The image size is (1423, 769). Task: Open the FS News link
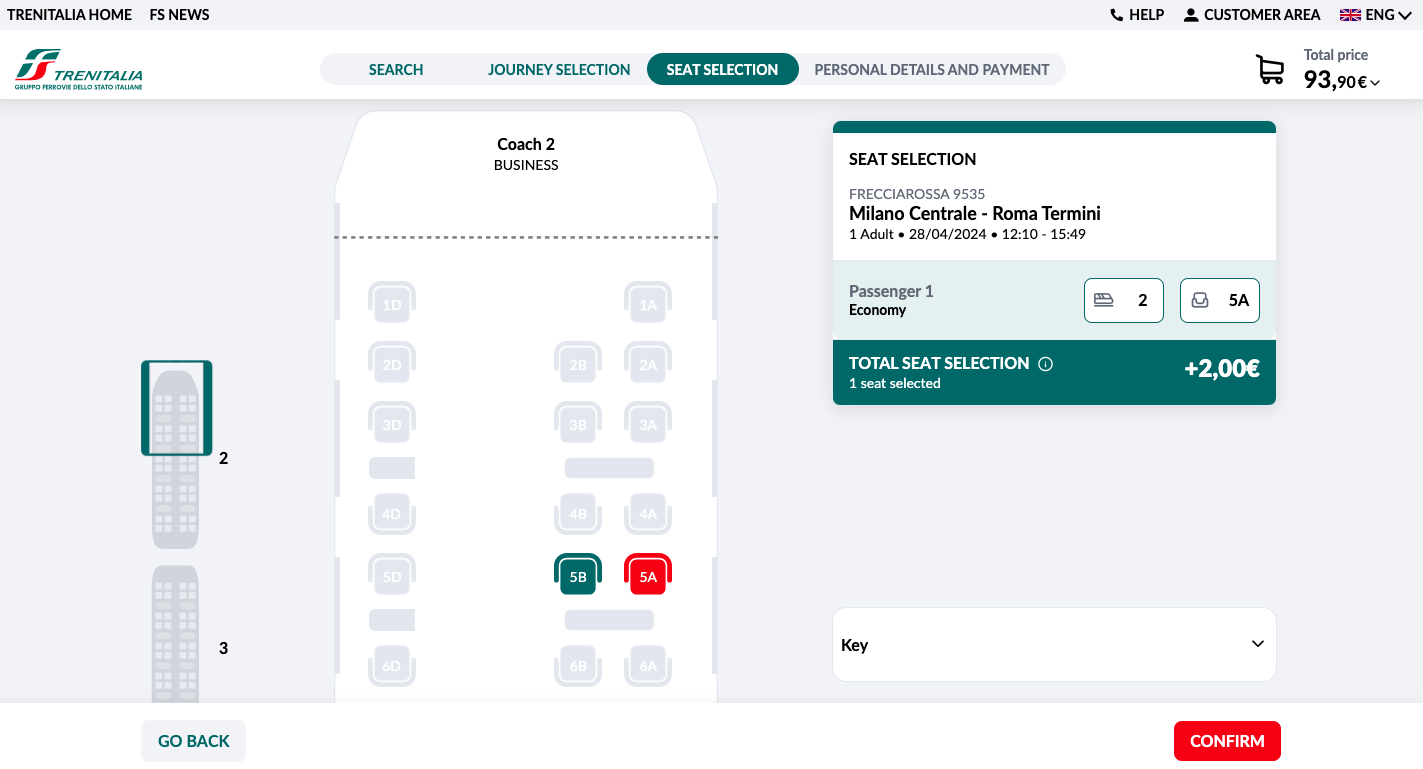(180, 15)
